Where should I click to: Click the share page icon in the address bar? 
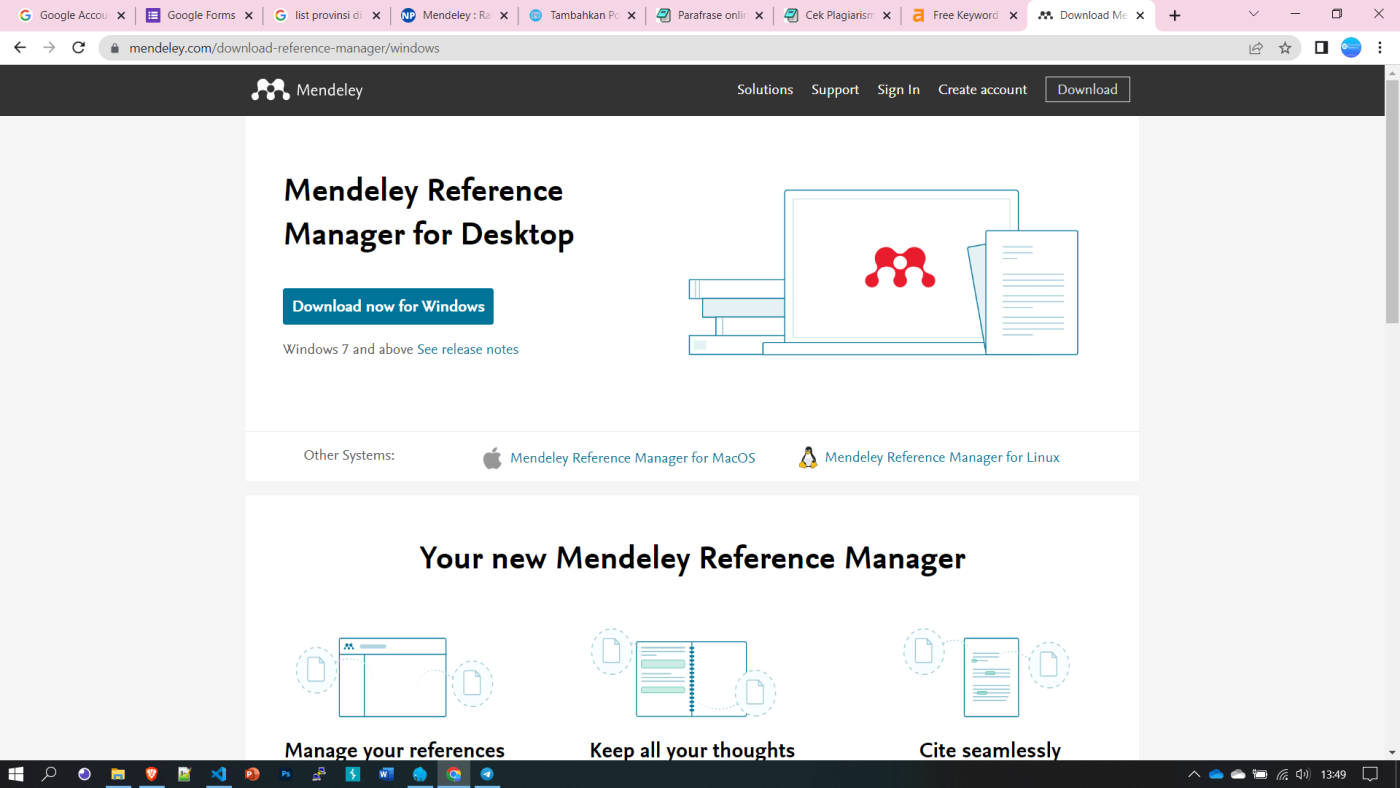pos(1256,48)
